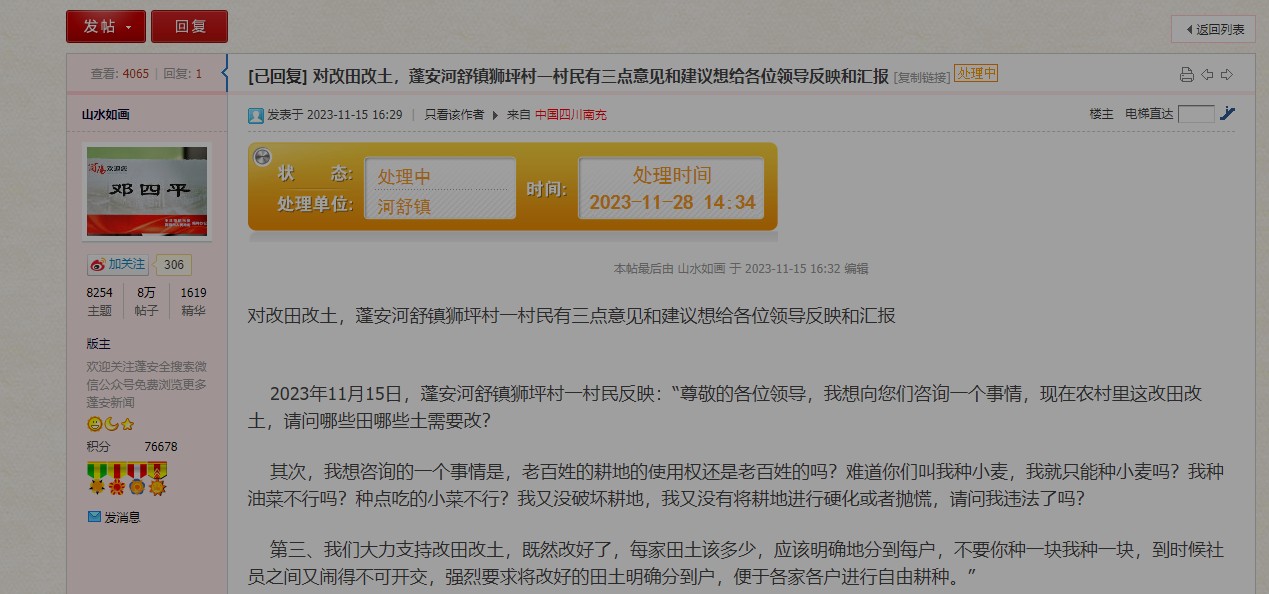Screen dimensions: 1269x594
Task: Click the poster icon beside 发表于
Action: [x=256, y=115]
